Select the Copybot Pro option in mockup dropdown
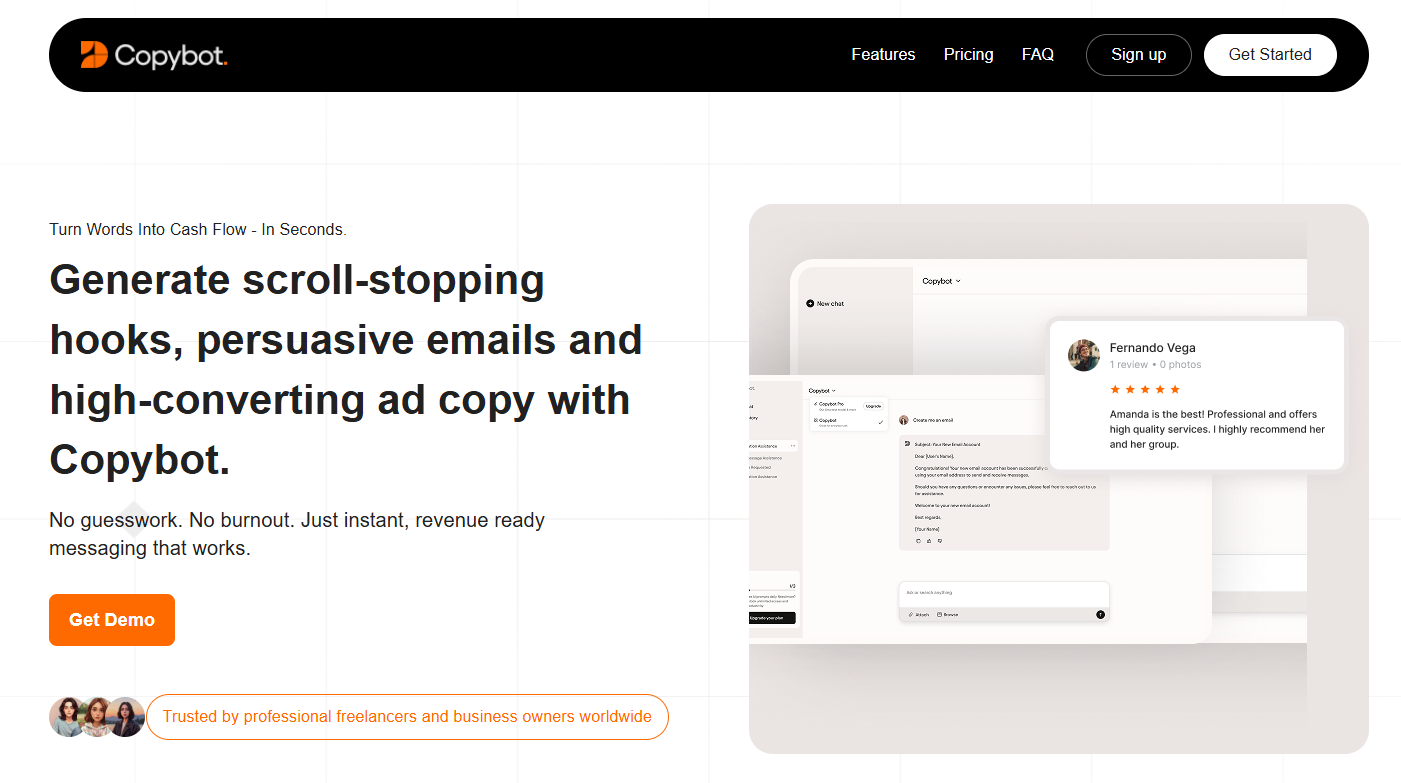 click(835, 406)
